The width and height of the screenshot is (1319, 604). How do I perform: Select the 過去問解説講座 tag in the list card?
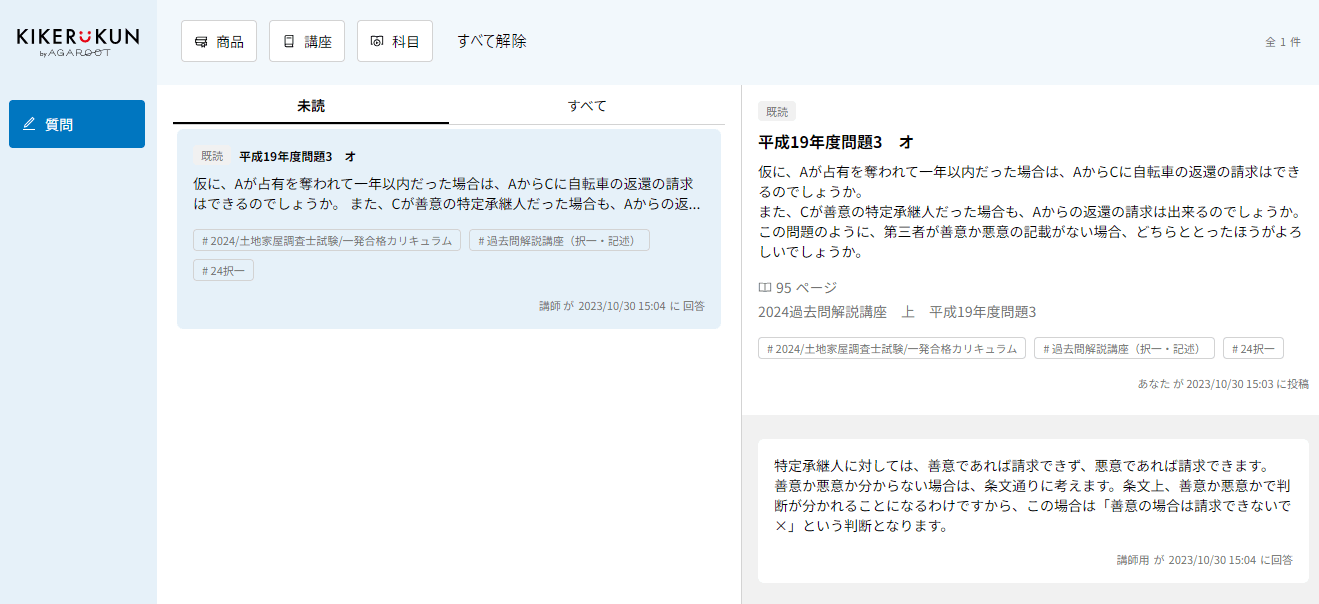[559, 240]
